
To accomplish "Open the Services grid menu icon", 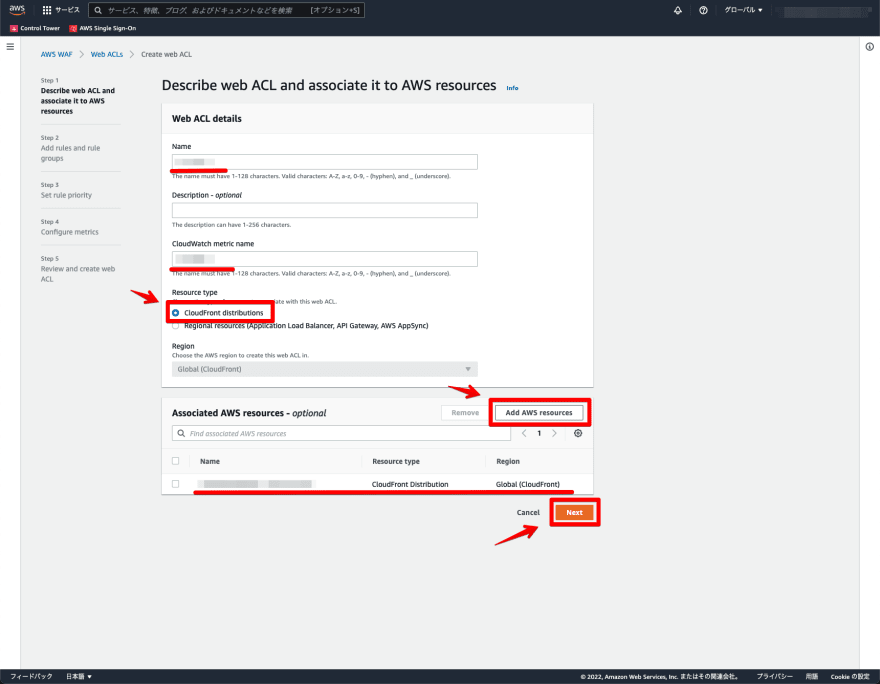I will 47,10.
